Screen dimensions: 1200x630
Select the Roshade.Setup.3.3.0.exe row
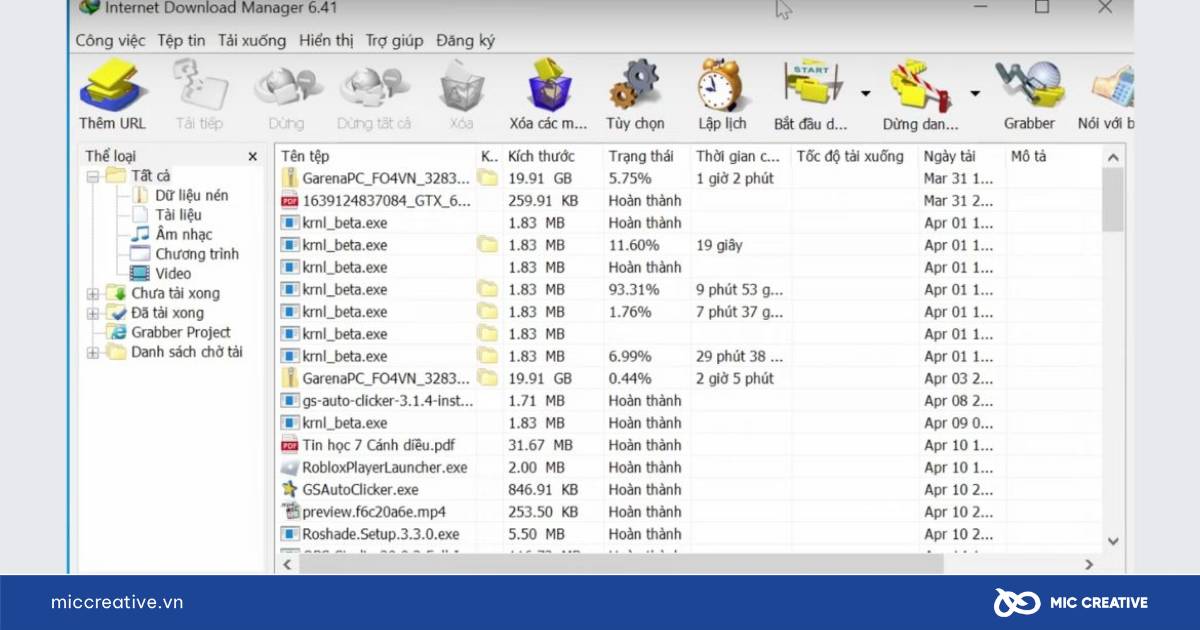pyautogui.click(x=689, y=534)
